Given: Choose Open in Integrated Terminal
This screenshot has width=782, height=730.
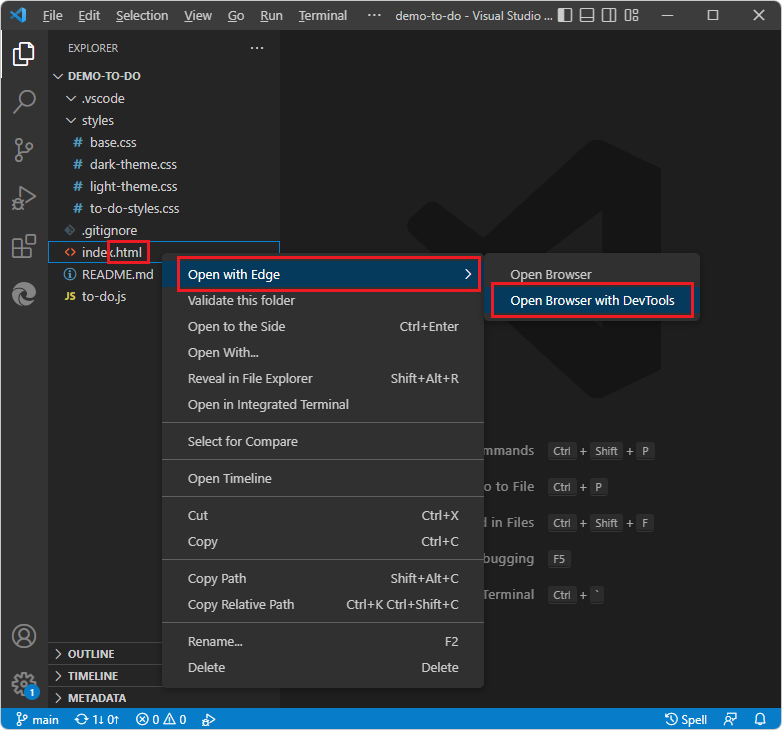Looking at the screenshot, I should [323, 404].
